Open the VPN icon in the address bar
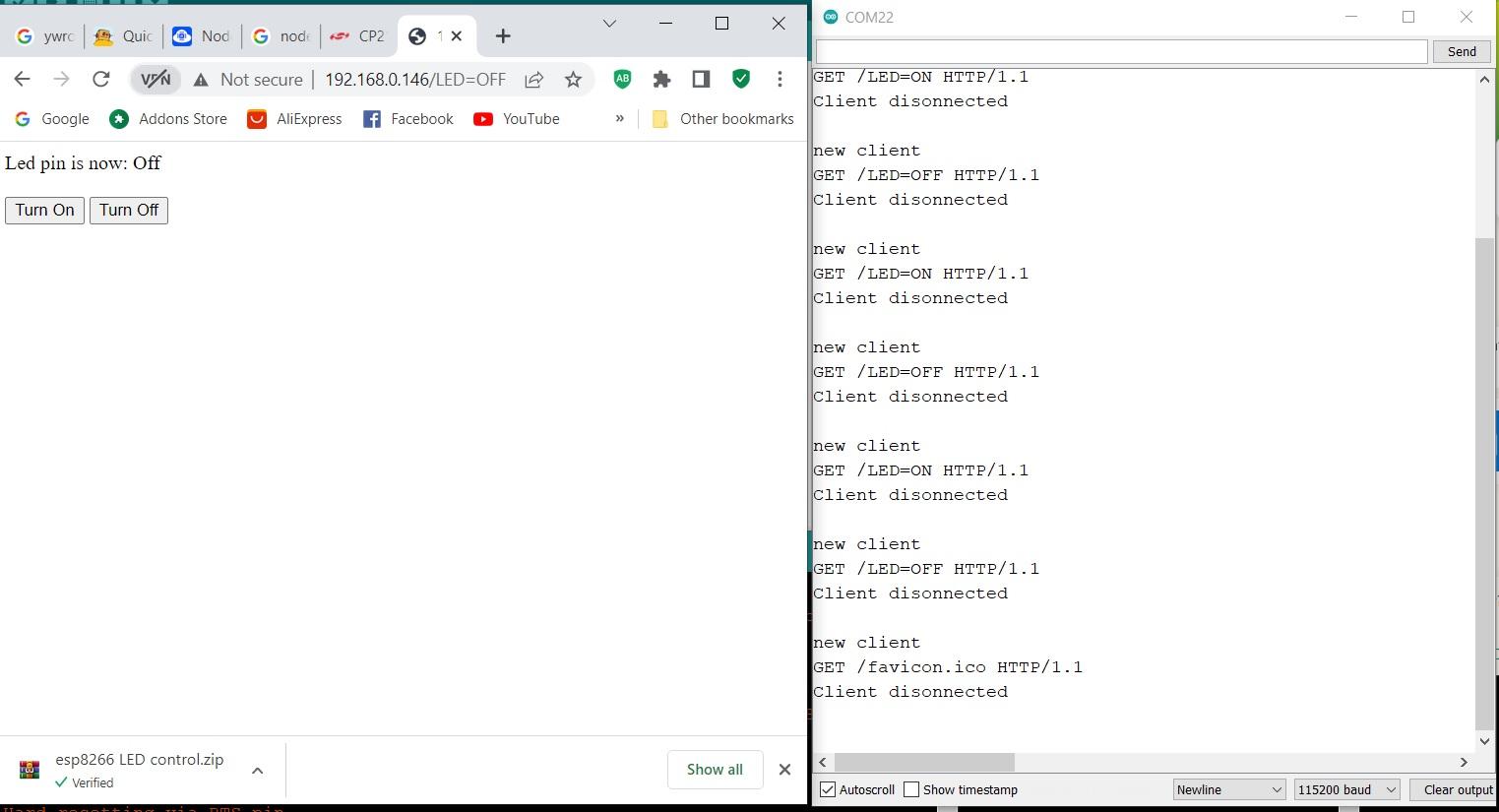Image resolution: width=1499 pixels, height=812 pixels. pos(155,80)
